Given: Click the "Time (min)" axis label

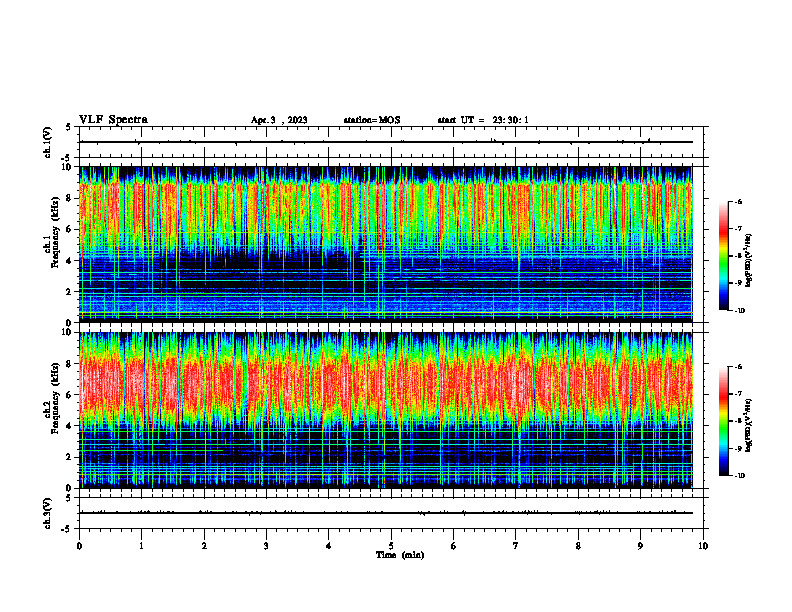Looking at the screenshot, I should pos(400,555).
